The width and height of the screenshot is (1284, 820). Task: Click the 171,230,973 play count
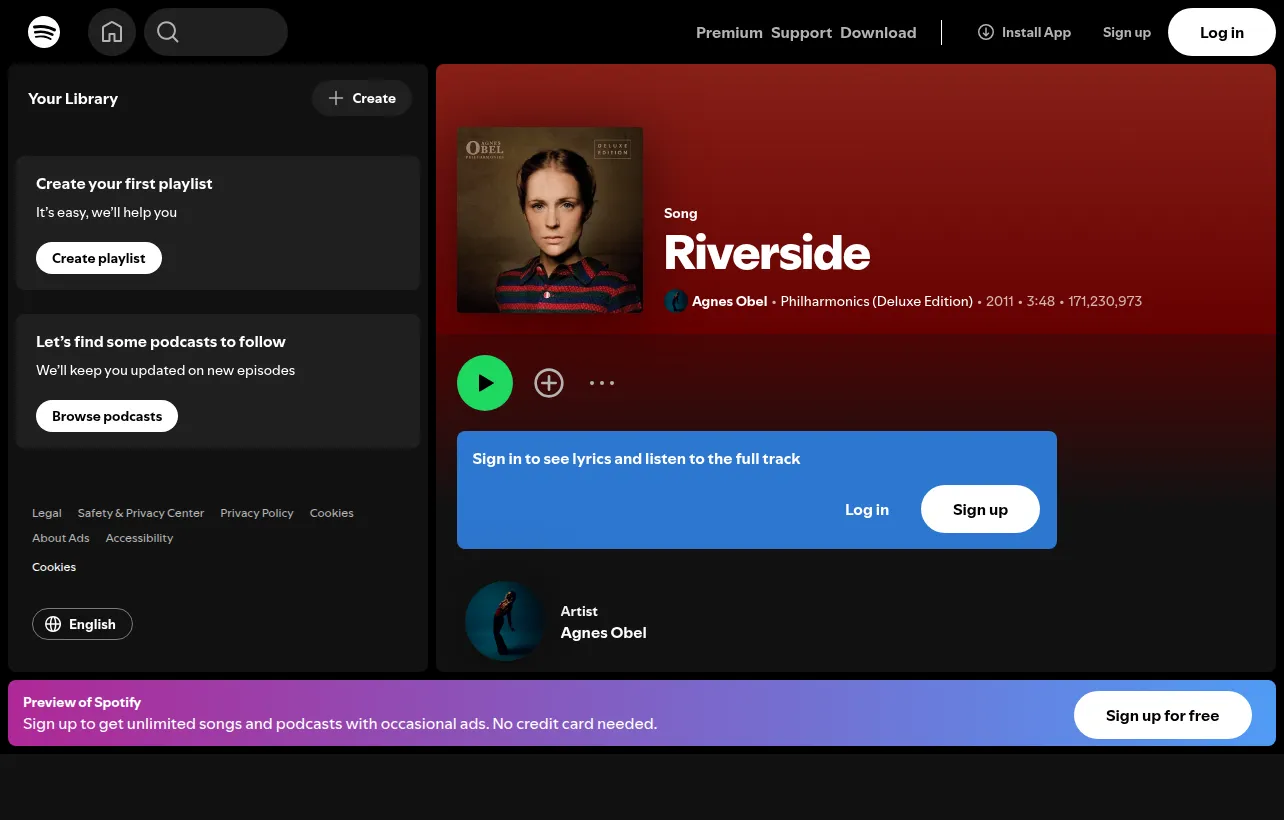1105,301
